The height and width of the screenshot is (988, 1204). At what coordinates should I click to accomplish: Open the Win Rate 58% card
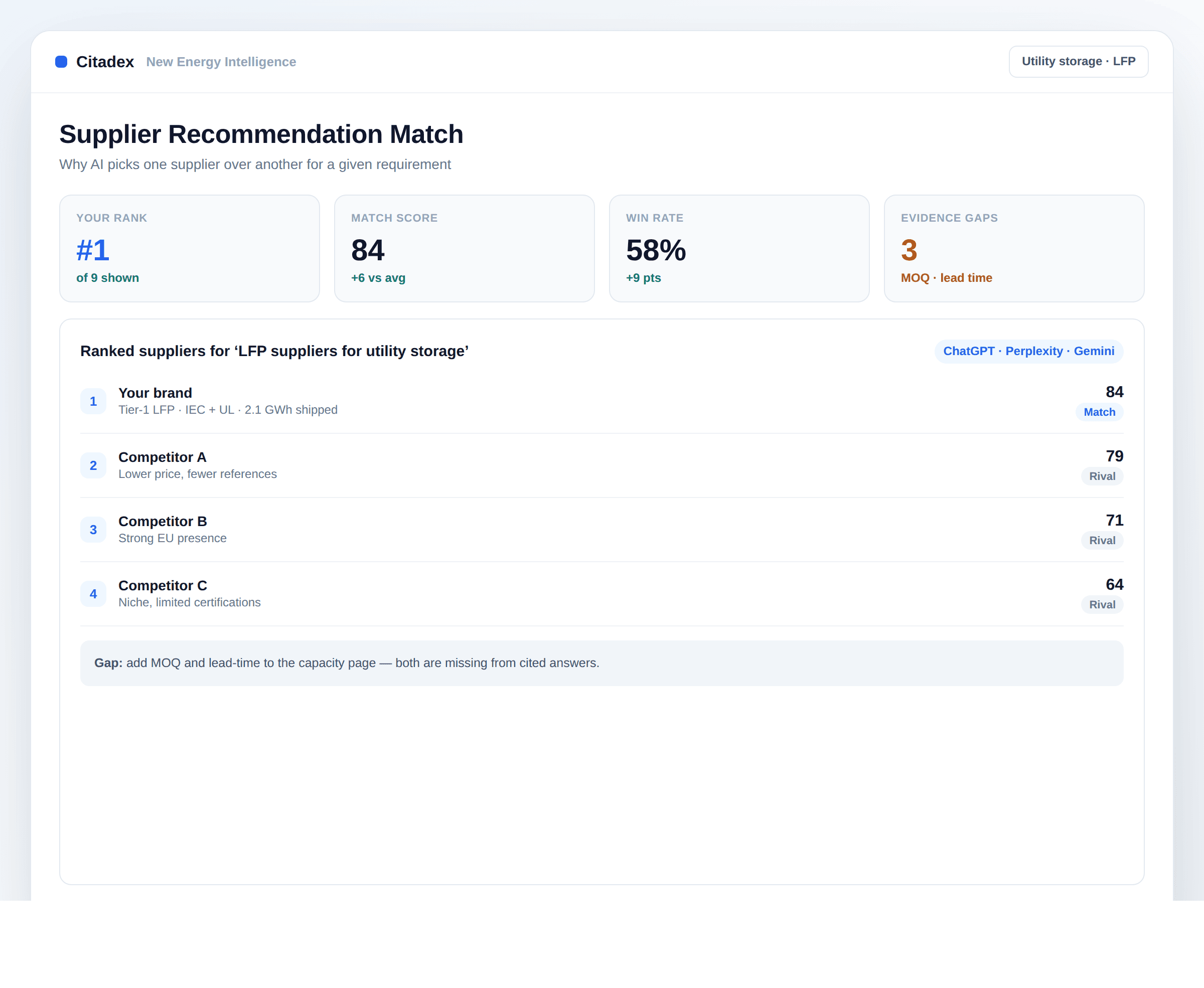pyautogui.click(x=739, y=249)
